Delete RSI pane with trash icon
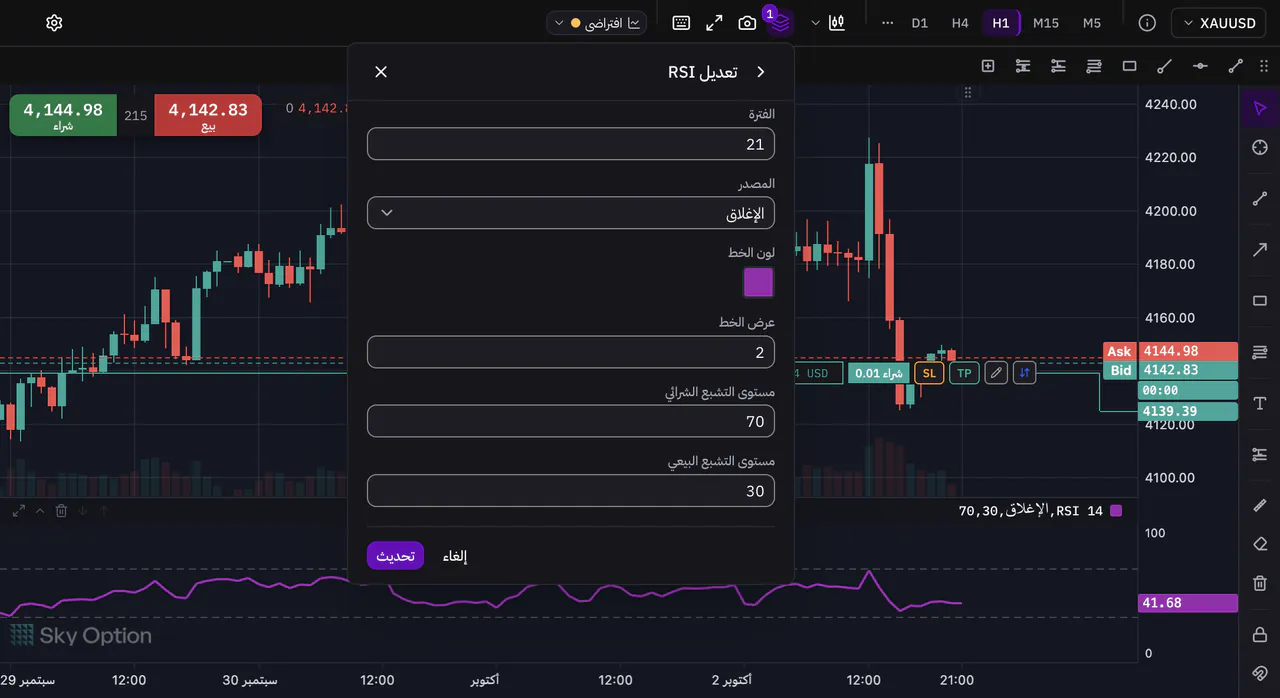Image resolution: width=1280 pixels, height=698 pixels. 61,511
